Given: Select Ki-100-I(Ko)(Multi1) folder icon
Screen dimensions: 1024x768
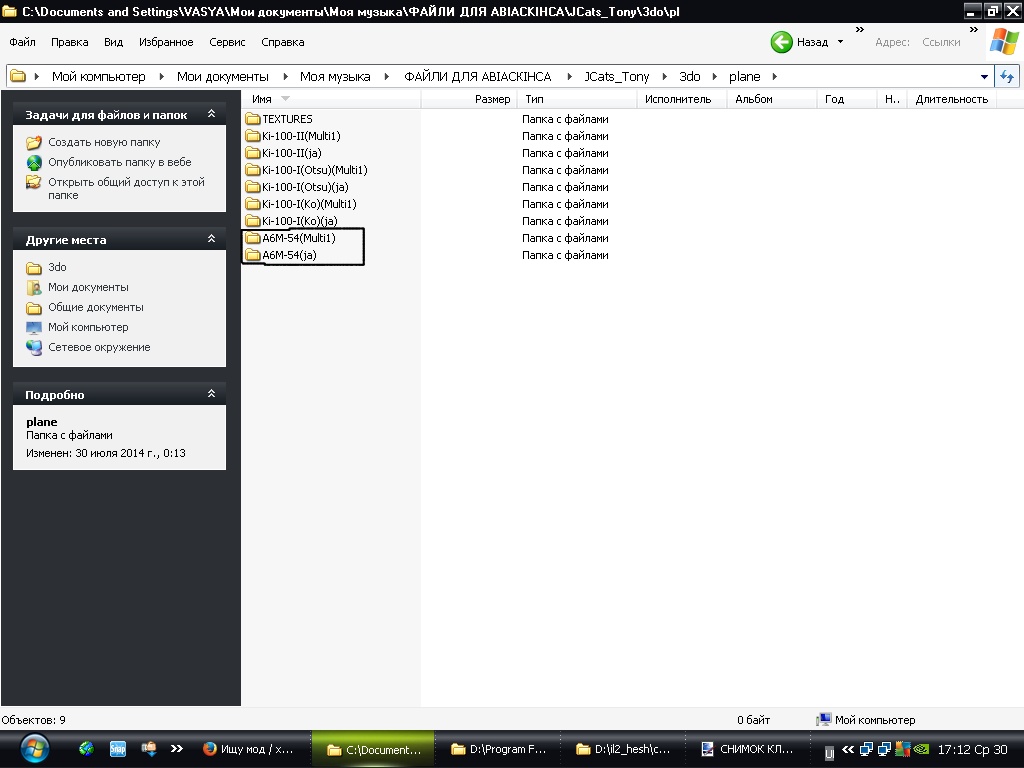Looking at the screenshot, I should pyautogui.click(x=253, y=204).
